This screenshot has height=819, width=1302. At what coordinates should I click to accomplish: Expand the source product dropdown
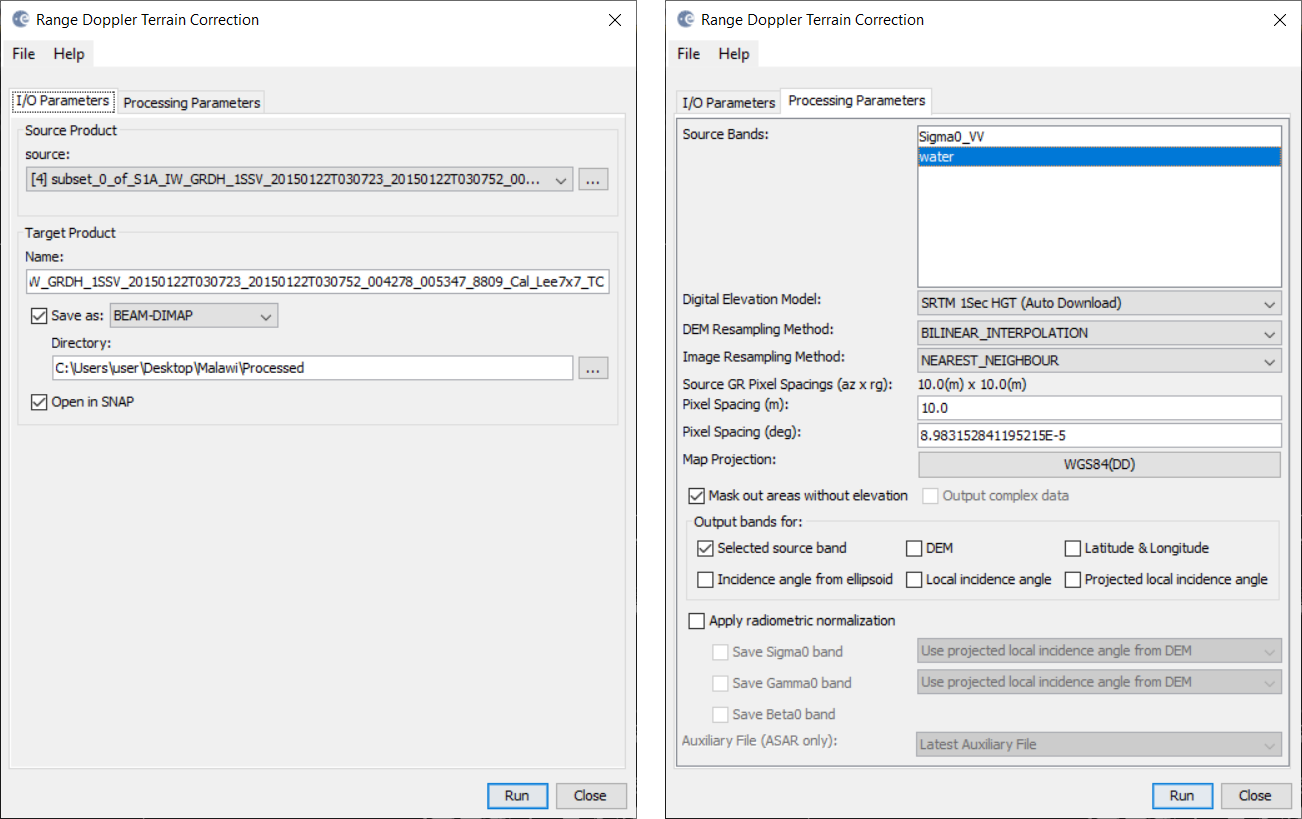coord(299,181)
